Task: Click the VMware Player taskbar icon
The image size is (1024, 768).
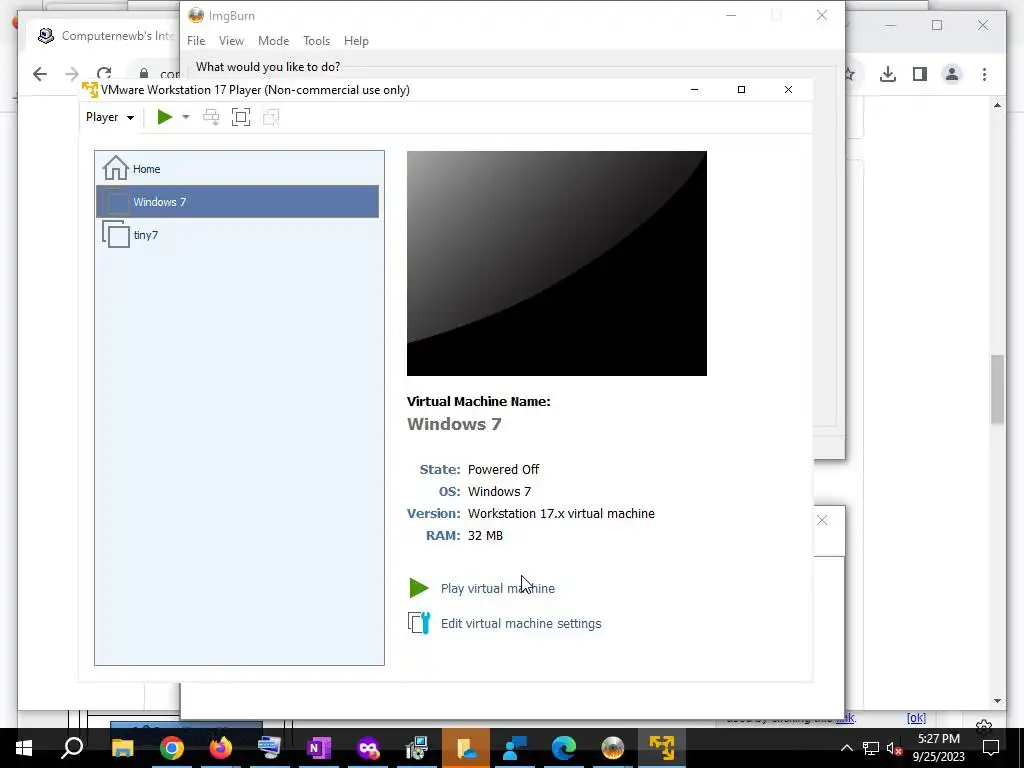Action: pyautogui.click(x=662, y=748)
